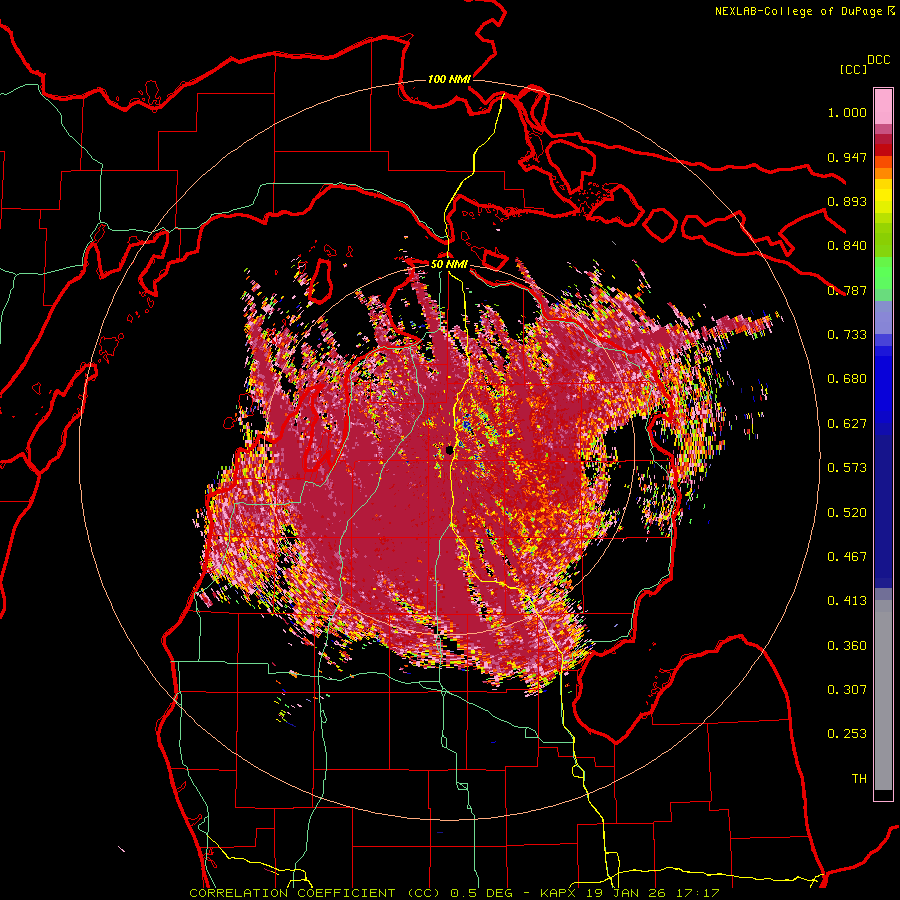
Task: Click the 0.467 scale value
Action: click(847, 557)
